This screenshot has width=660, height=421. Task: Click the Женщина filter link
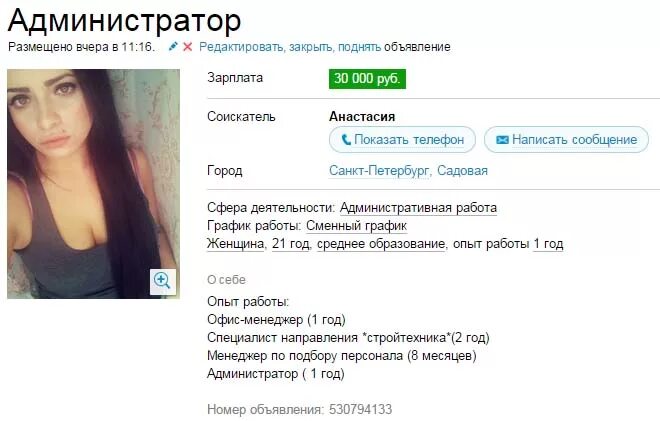click(x=235, y=244)
